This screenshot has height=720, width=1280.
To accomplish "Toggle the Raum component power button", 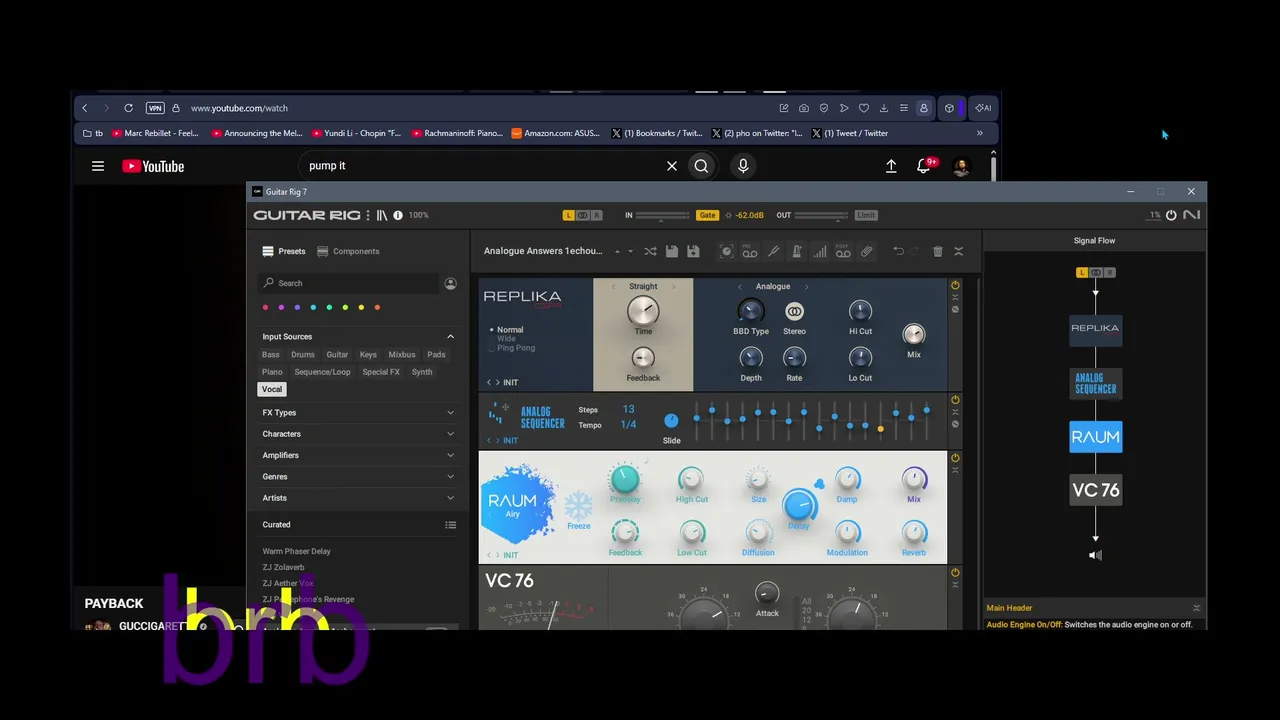I will coord(955,458).
